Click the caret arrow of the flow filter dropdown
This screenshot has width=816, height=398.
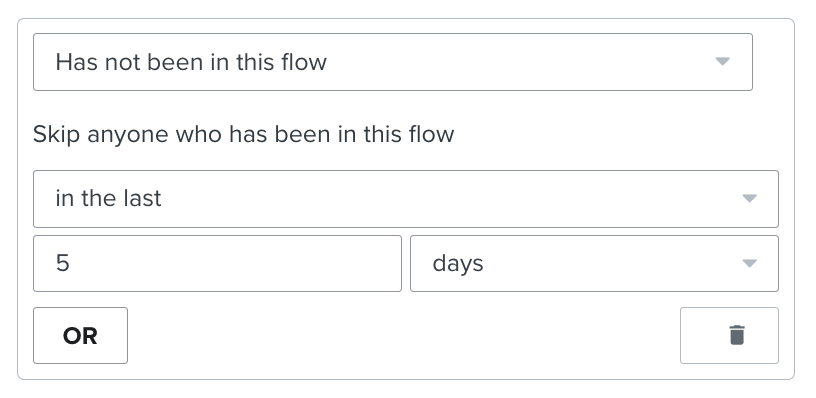[722, 61]
